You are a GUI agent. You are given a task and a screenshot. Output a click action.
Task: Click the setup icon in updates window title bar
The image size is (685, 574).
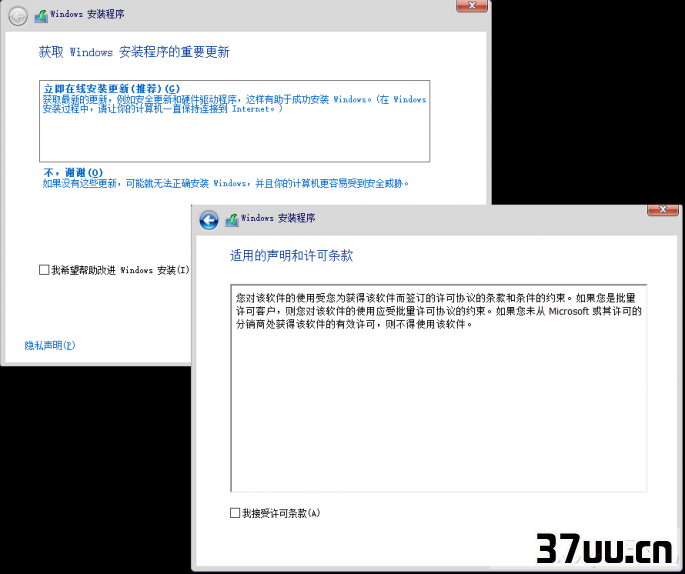click(x=41, y=16)
